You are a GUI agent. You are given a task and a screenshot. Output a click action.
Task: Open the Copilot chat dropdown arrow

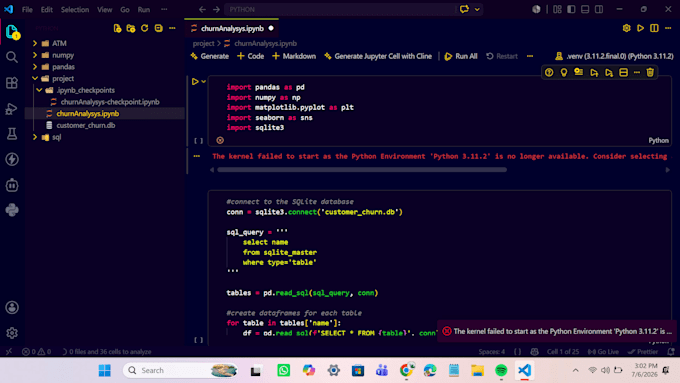click(477, 9)
